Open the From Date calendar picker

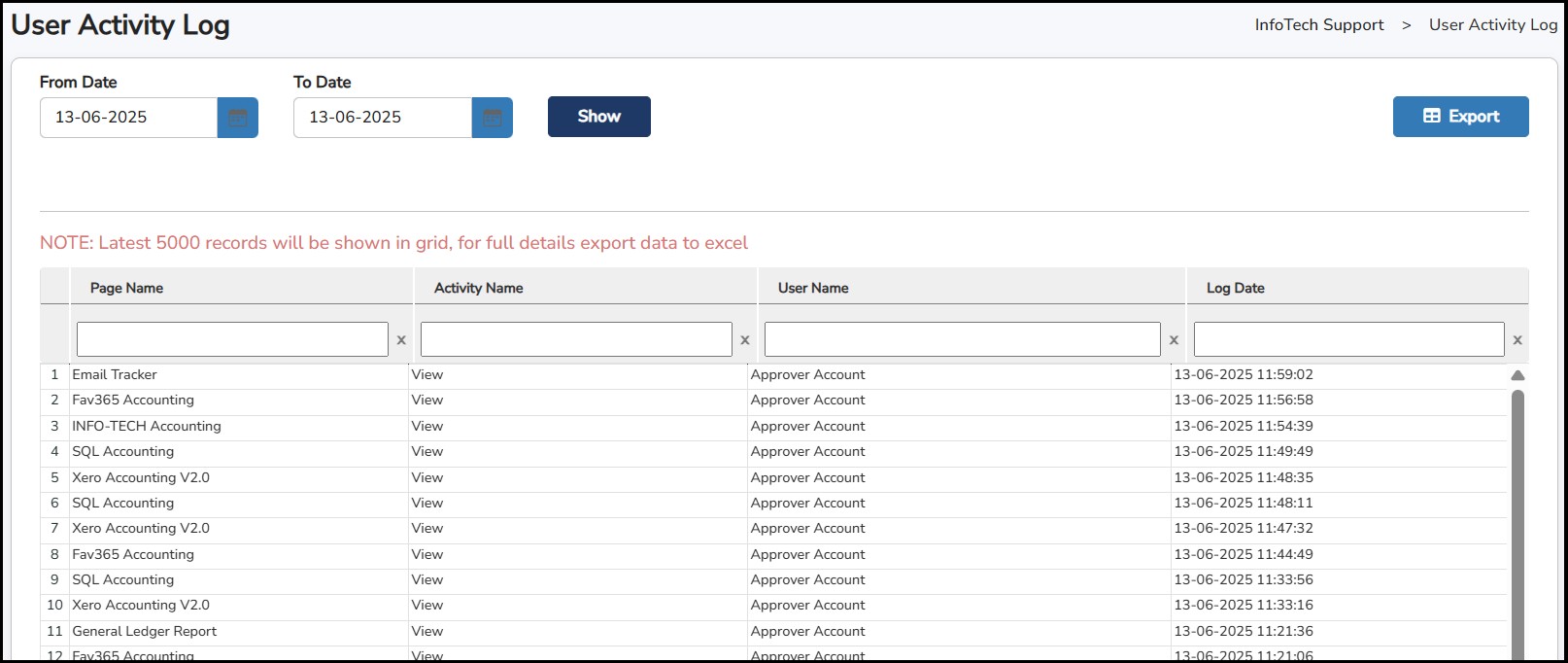click(237, 118)
